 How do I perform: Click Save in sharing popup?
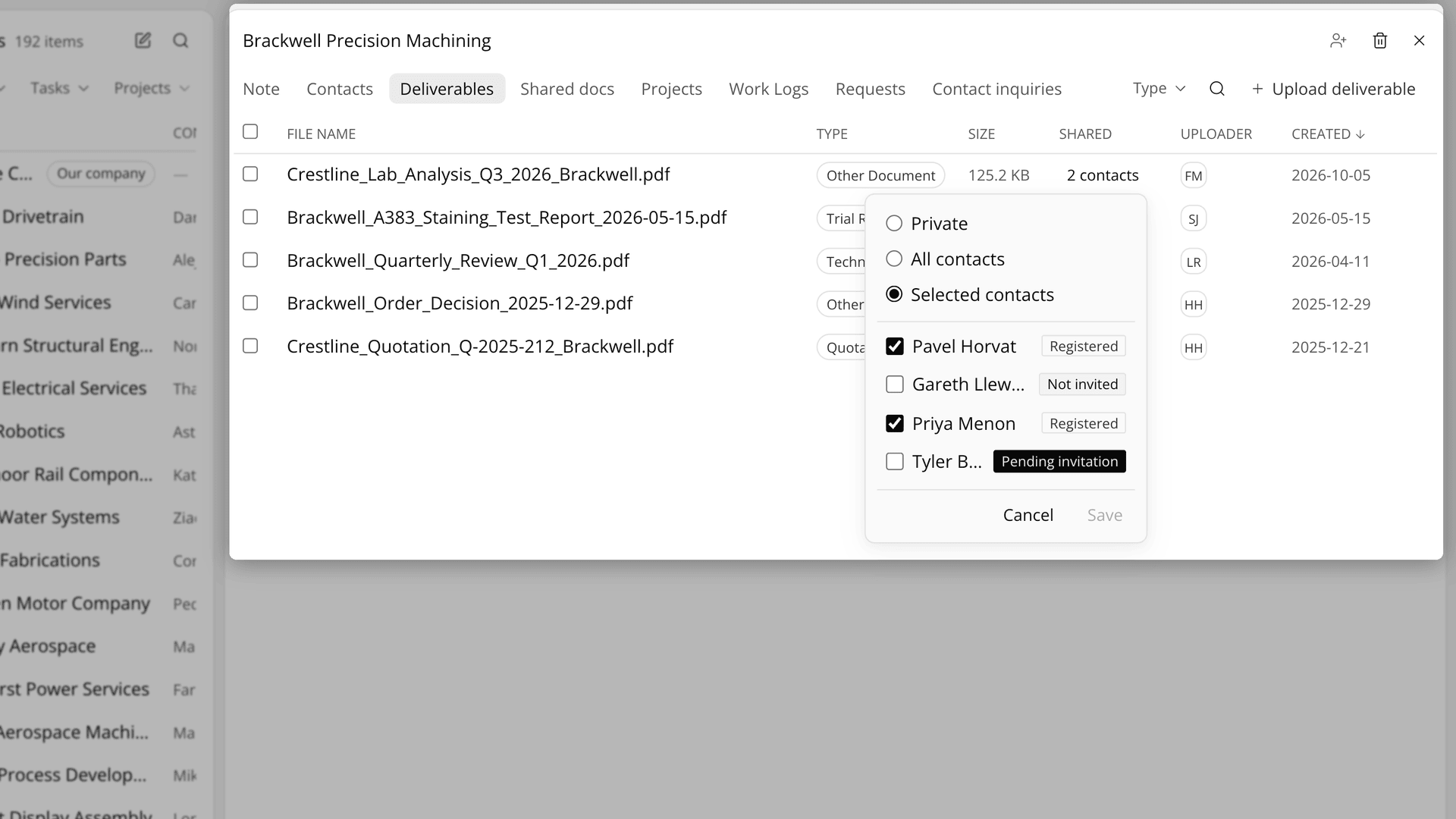1104,515
